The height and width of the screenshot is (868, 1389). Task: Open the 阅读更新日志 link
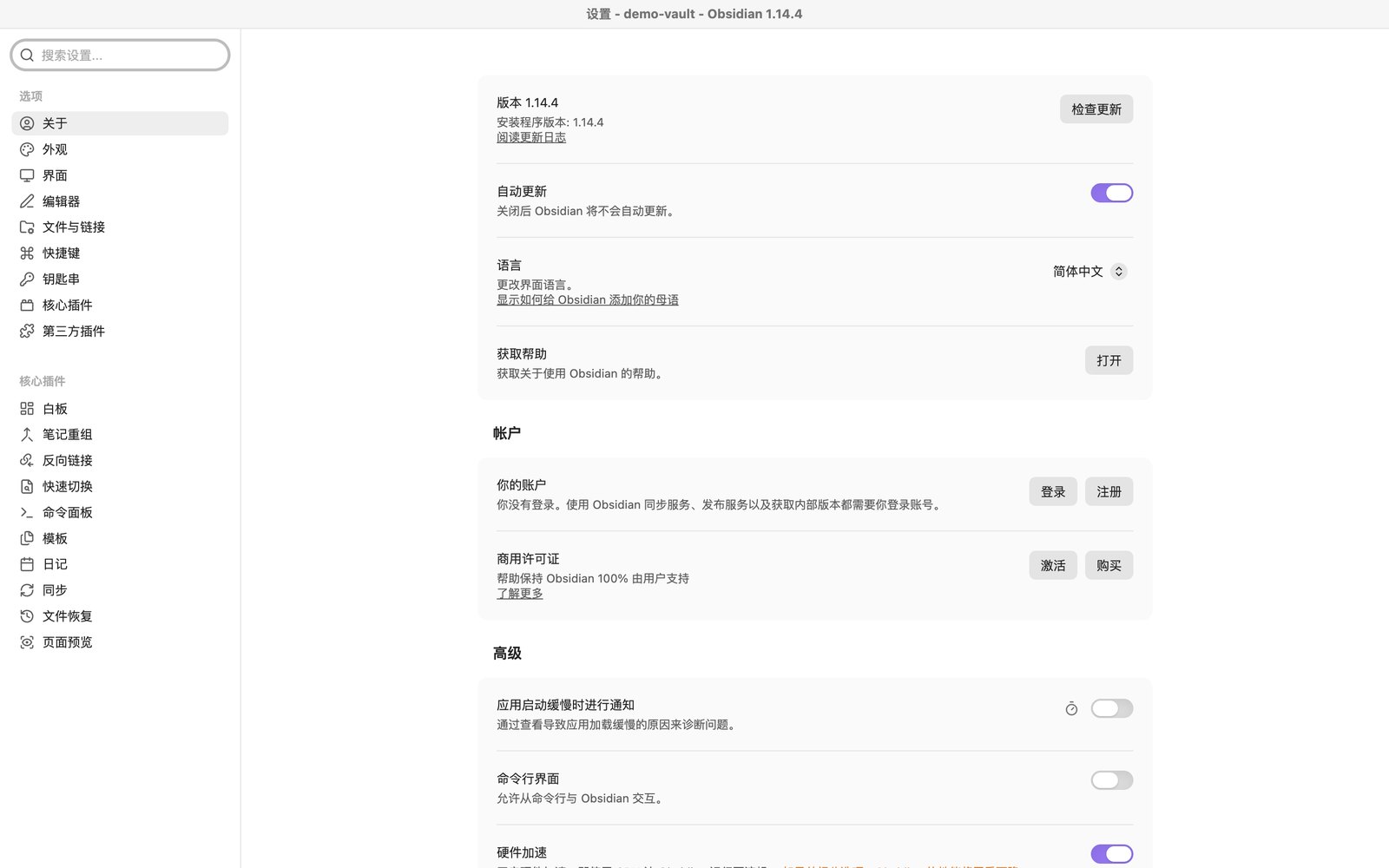pyautogui.click(x=531, y=137)
